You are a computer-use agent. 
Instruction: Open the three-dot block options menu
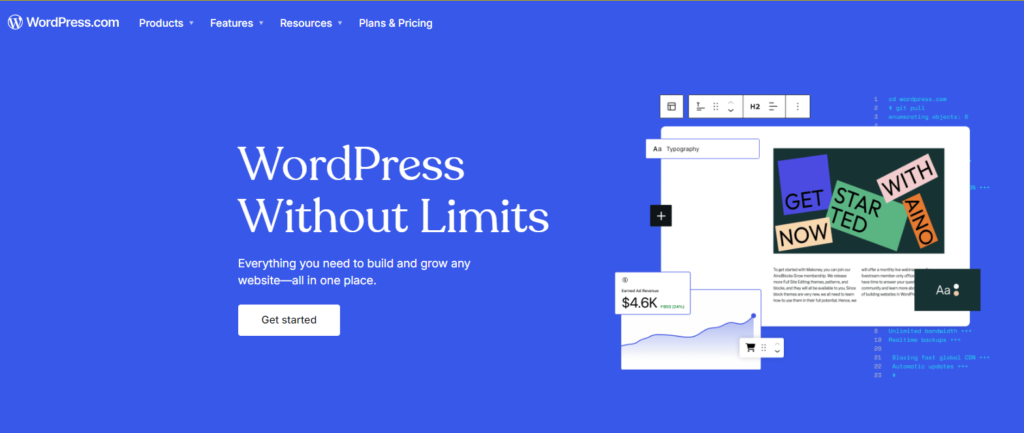pyautogui.click(x=797, y=106)
